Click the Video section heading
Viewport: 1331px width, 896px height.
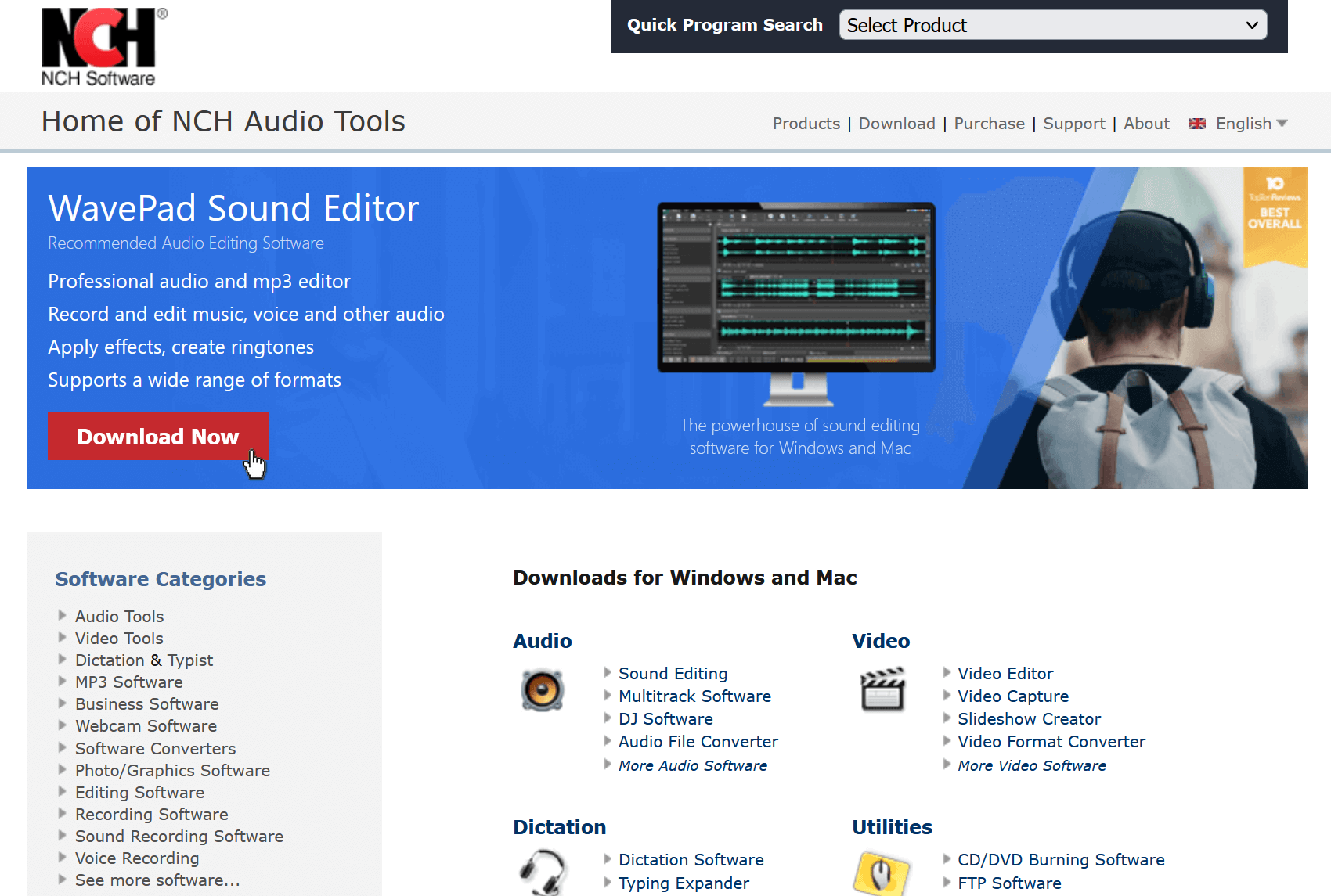pos(881,641)
